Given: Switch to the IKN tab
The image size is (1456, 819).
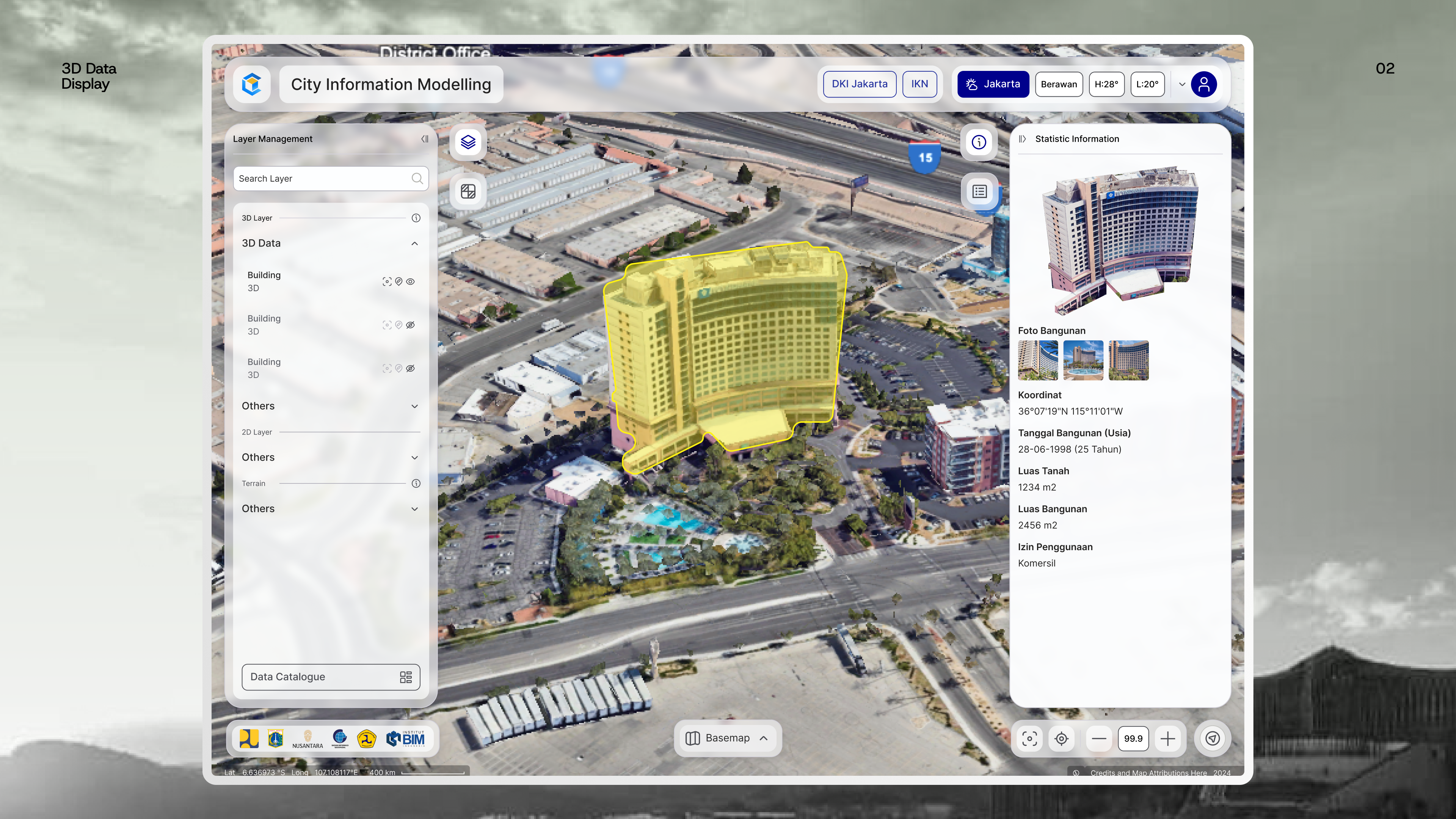Looking at the screenshot, I should (x=919, y=84).
